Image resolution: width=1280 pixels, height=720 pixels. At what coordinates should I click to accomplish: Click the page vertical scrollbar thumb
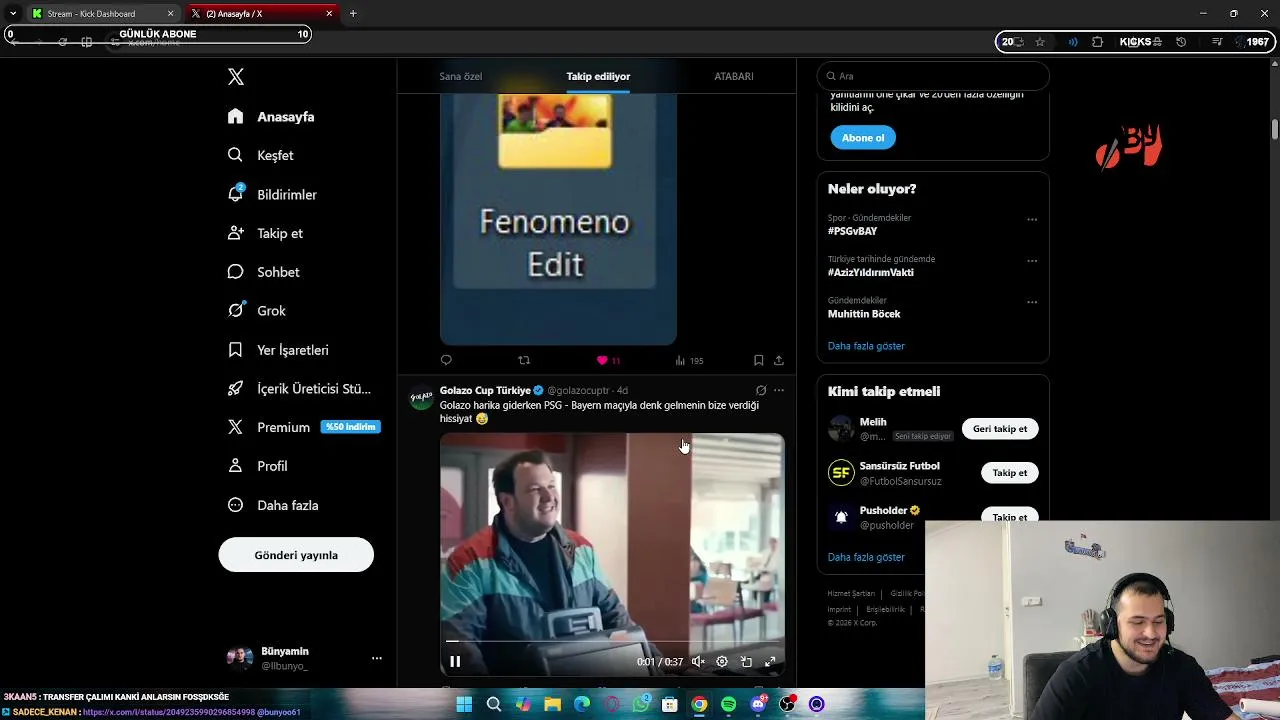click(x=1275, y=129)
